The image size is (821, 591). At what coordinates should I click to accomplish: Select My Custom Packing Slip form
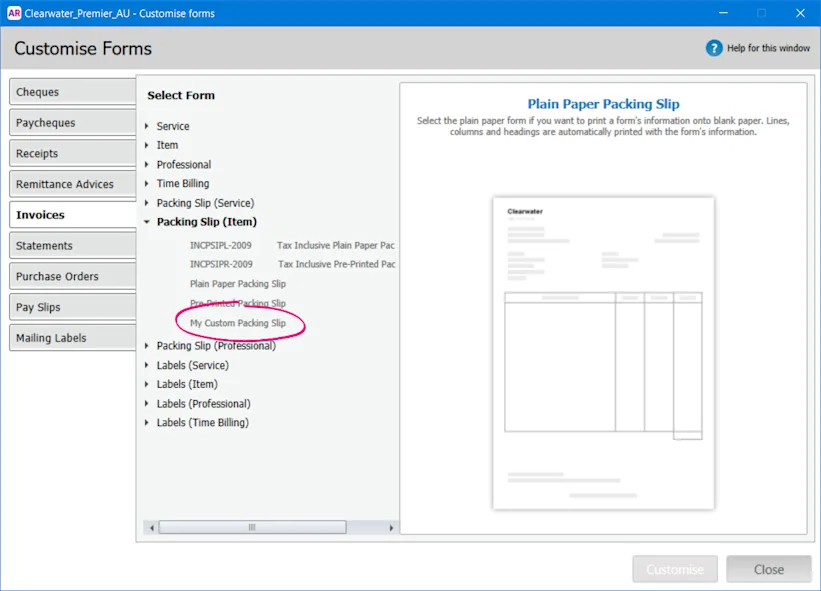click(238, 323)
